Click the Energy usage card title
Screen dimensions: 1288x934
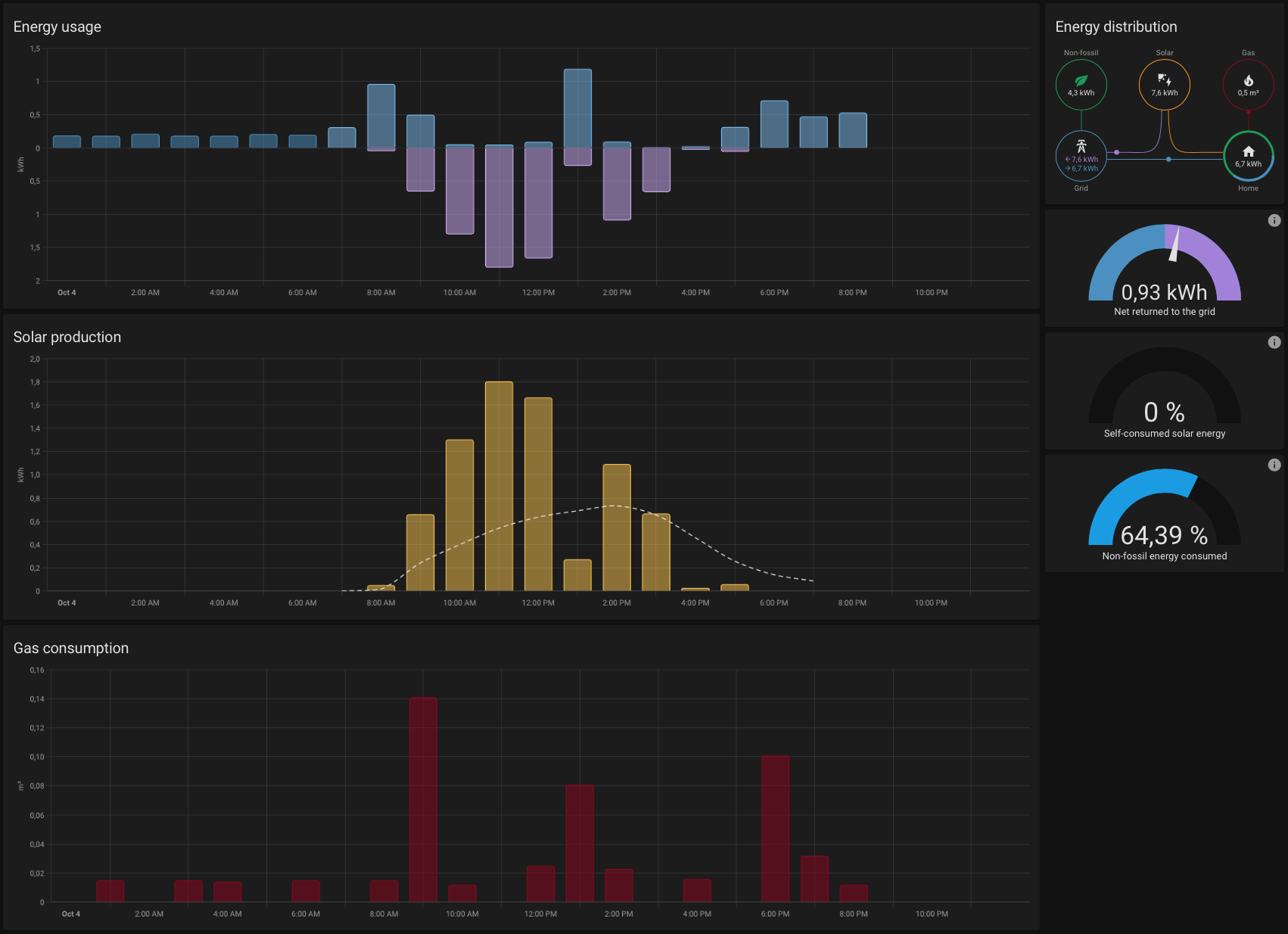[x=58, y=26]
